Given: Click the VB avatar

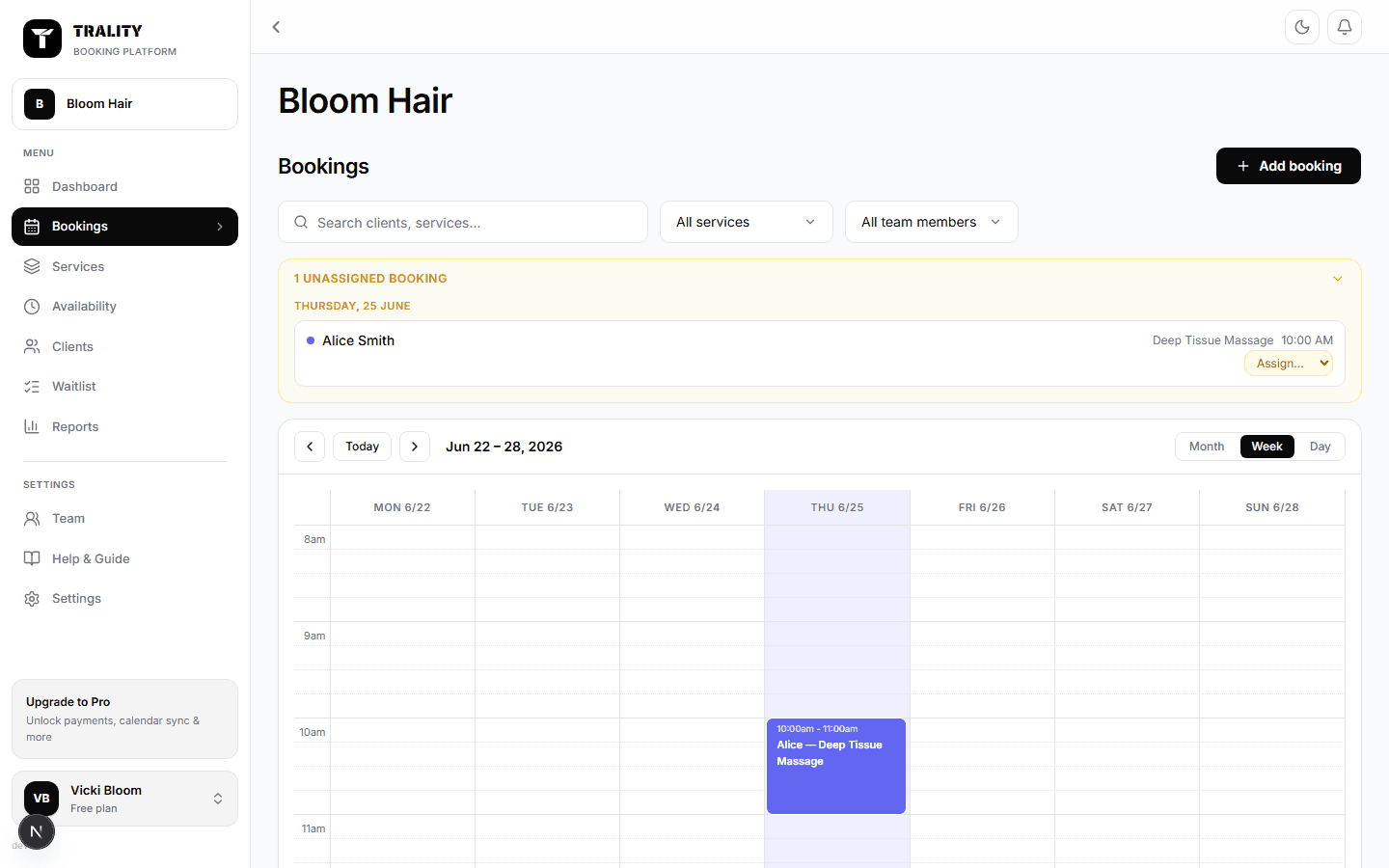Looking at the screenshot, I should [41, 799].
